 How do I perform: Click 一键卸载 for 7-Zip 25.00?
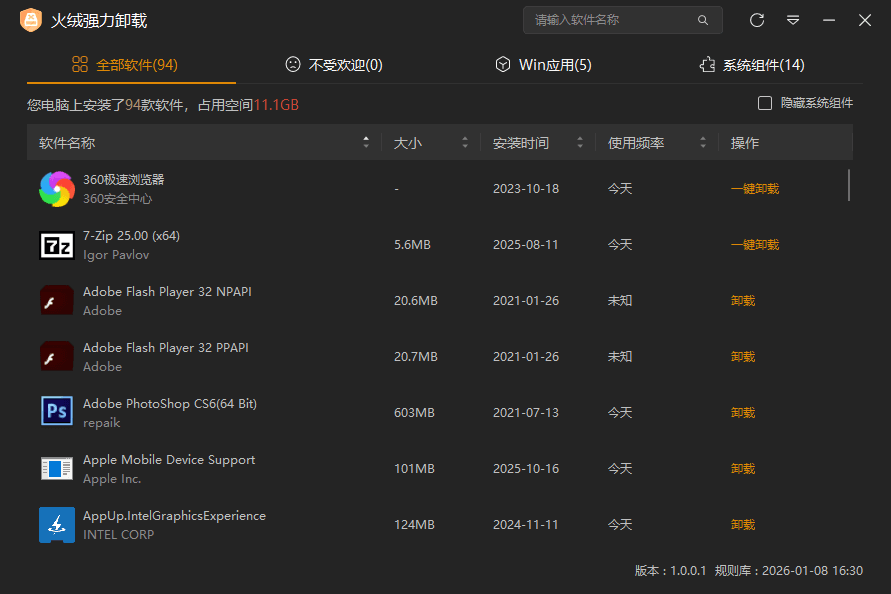[755, 244]
